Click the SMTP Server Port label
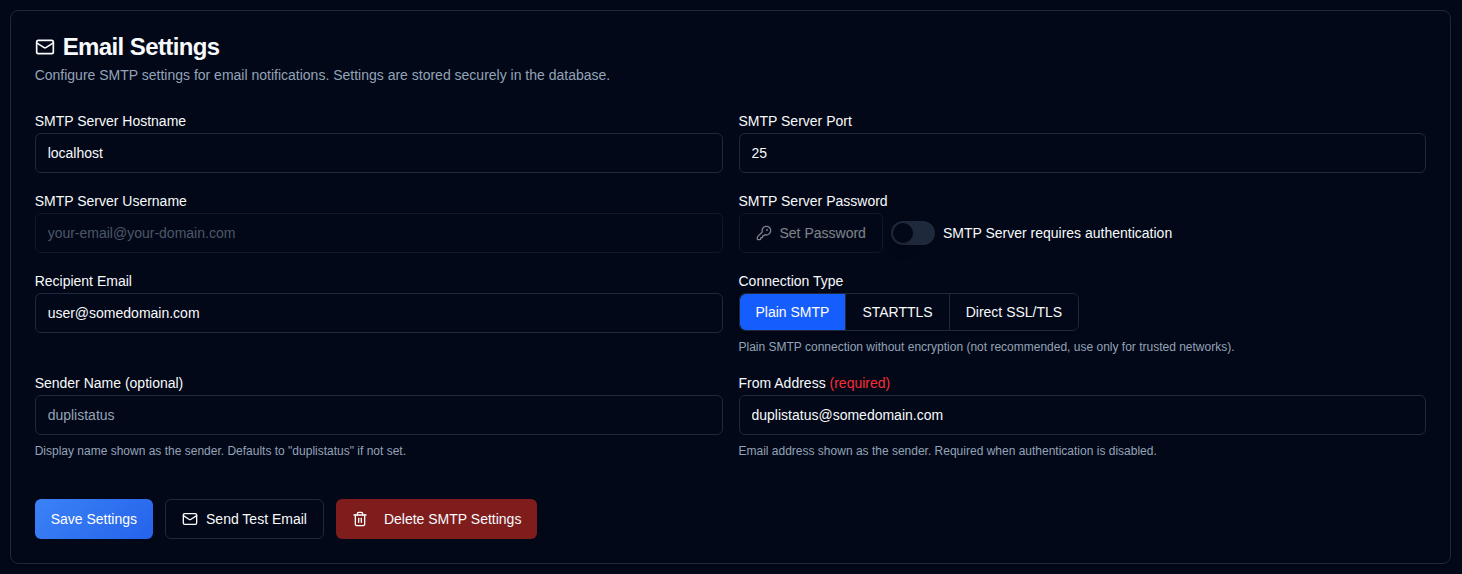Screen dimensions: 1462x574 click(795, 121)
